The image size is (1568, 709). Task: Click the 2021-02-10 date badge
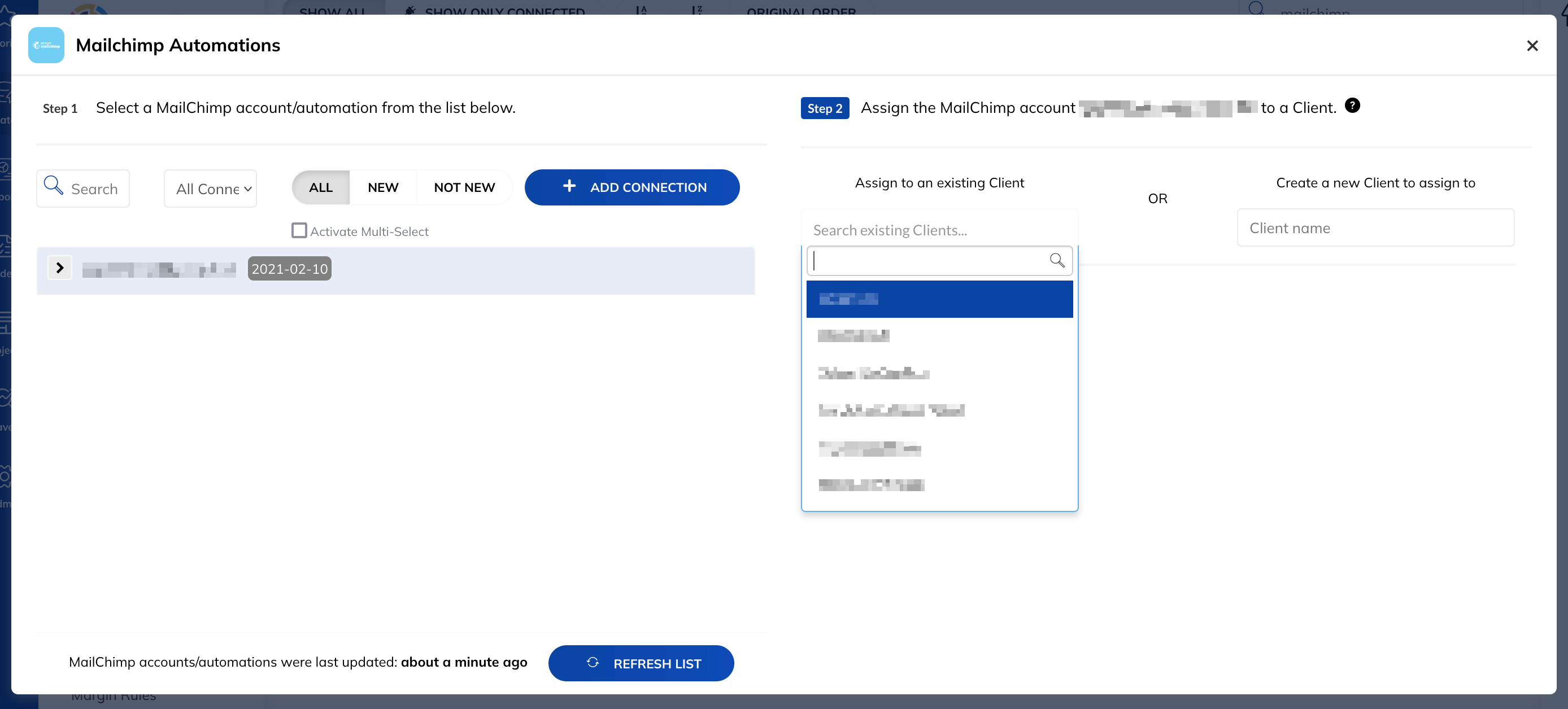[x=290, y=269]
